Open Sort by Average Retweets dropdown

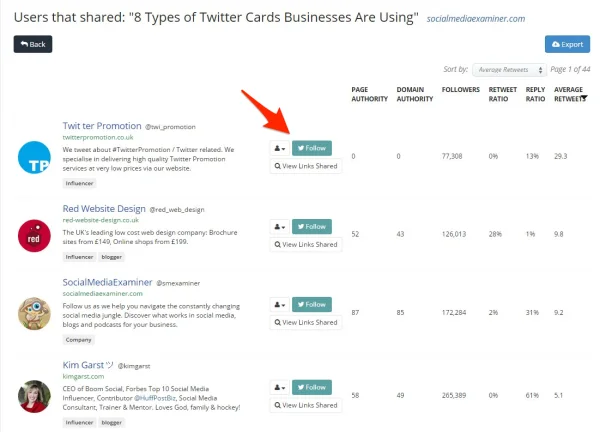click(509, 70)
